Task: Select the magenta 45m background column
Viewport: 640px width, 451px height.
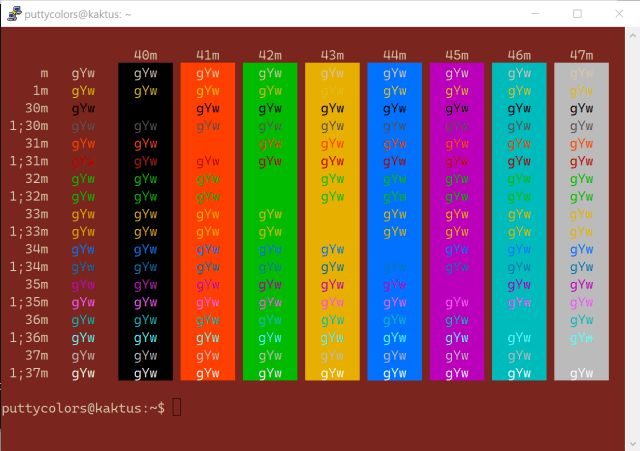Action: point(457,222)
